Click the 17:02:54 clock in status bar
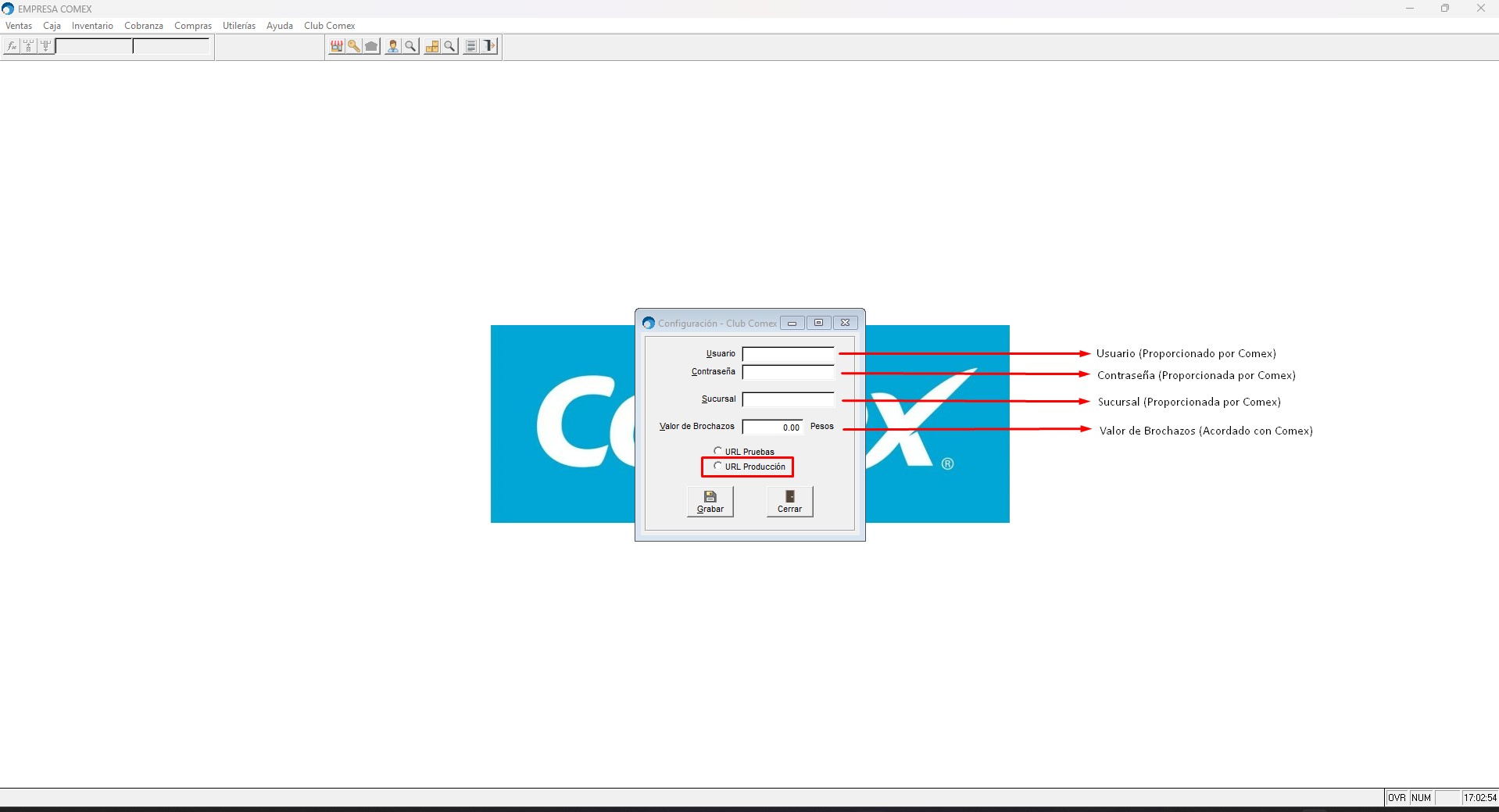The width and height of the screenshot is (1499, 812). click(x=1480, y=798)
